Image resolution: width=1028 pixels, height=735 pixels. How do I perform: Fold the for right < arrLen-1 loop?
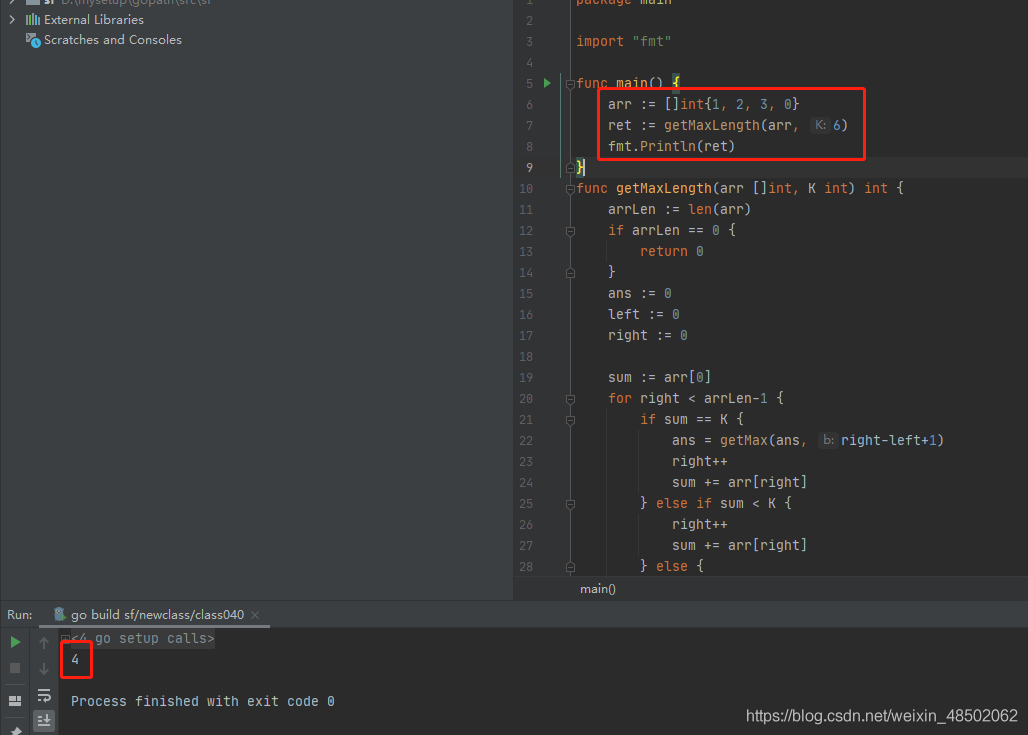pyautogui.click(x=570, y=399)
